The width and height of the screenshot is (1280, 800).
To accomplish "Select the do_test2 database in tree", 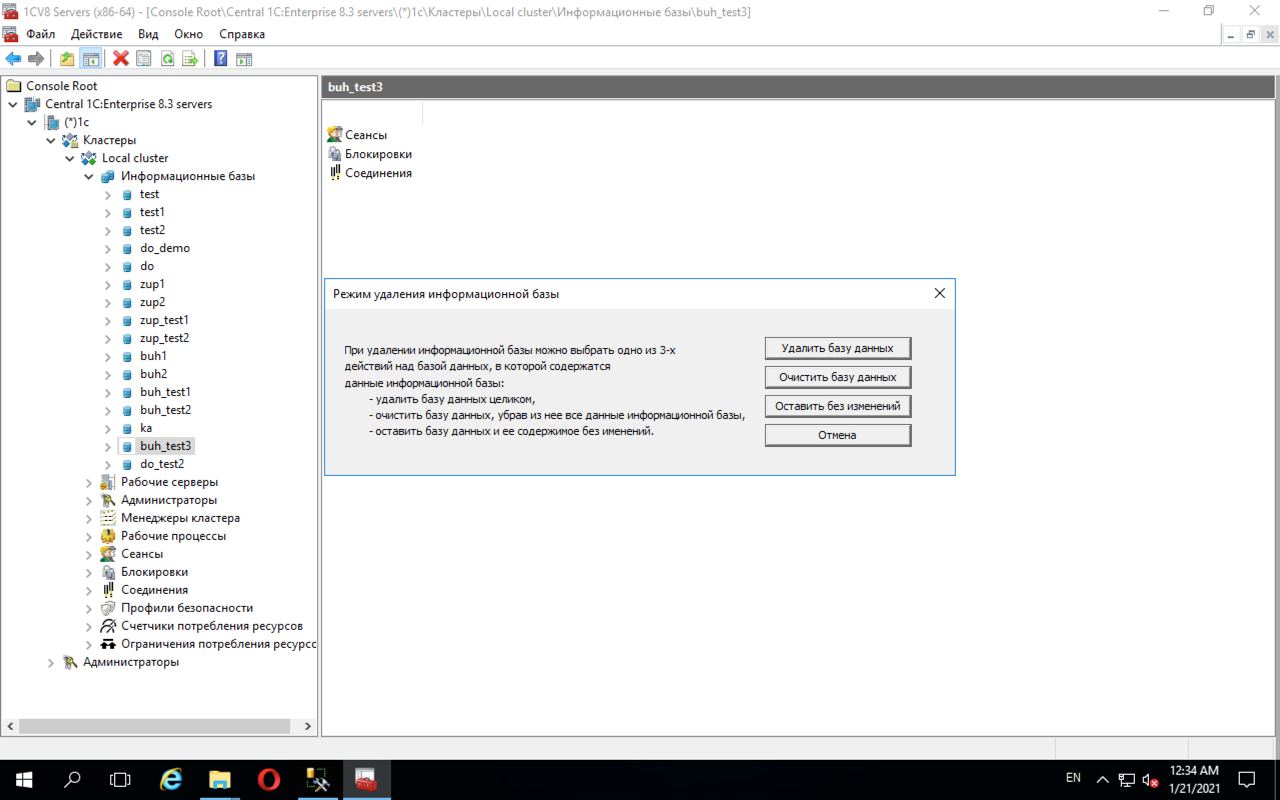I will [x=162, y=464].
